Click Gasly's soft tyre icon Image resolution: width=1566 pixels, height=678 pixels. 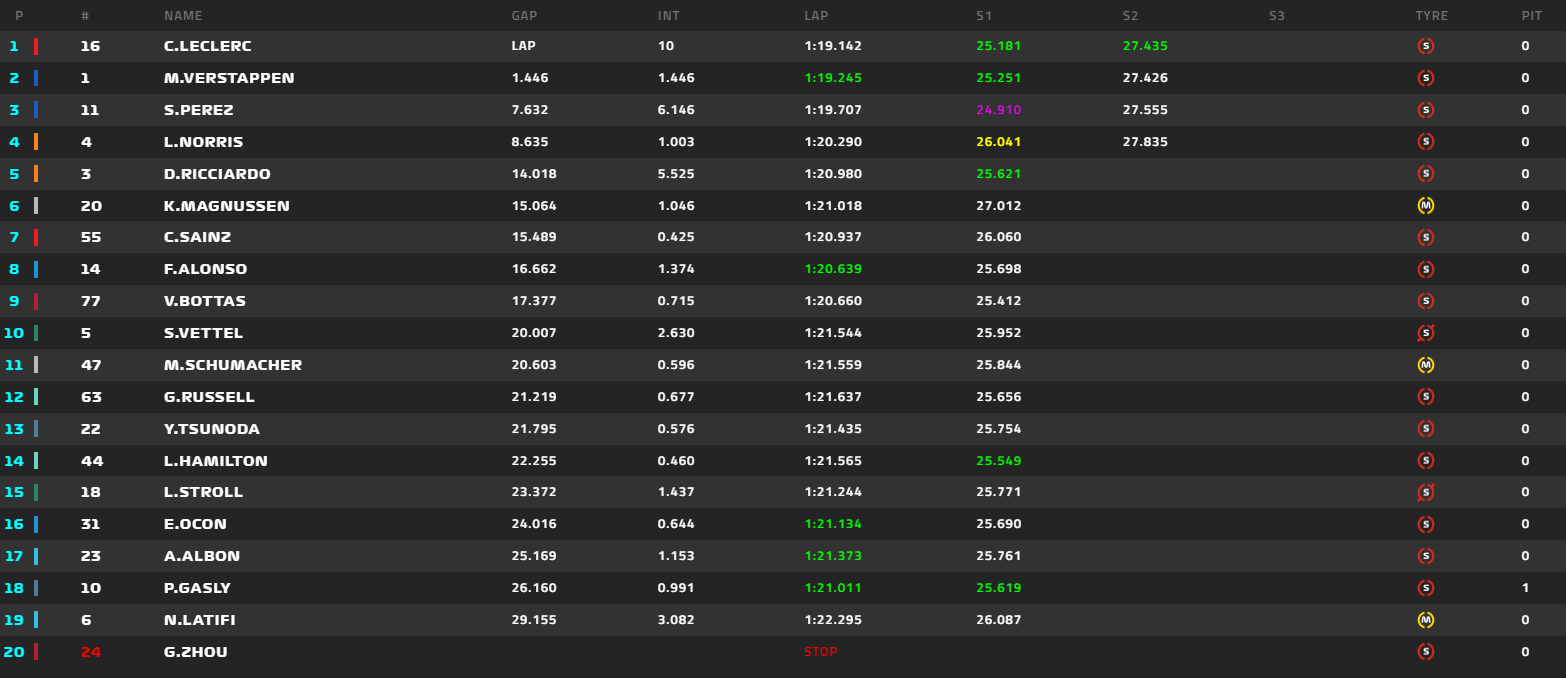click(x=1426, y=588)
